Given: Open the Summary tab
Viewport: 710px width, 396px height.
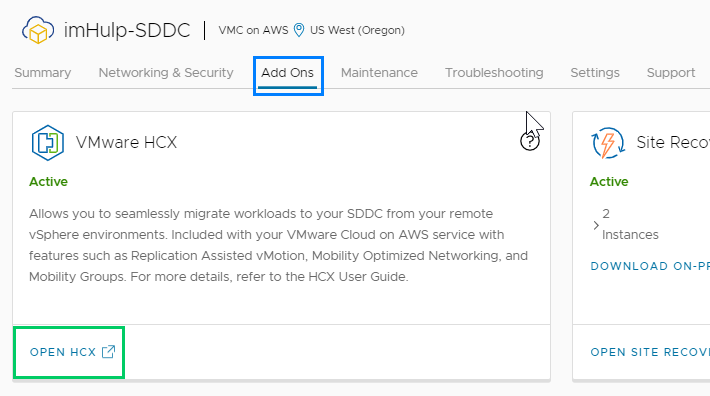Looking at the screenshot, I should (x=43, y=73).
